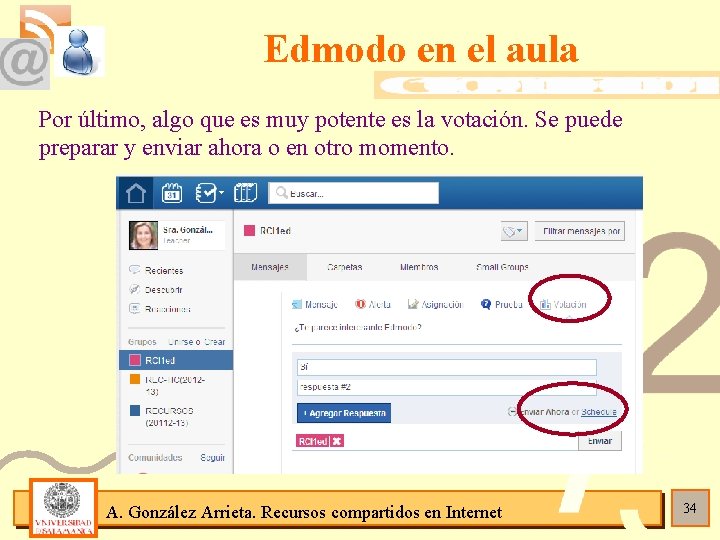The width and height of the screenshot is (720, 540).
Task: Click the Buscar search field
Action: tap(354, 193)
